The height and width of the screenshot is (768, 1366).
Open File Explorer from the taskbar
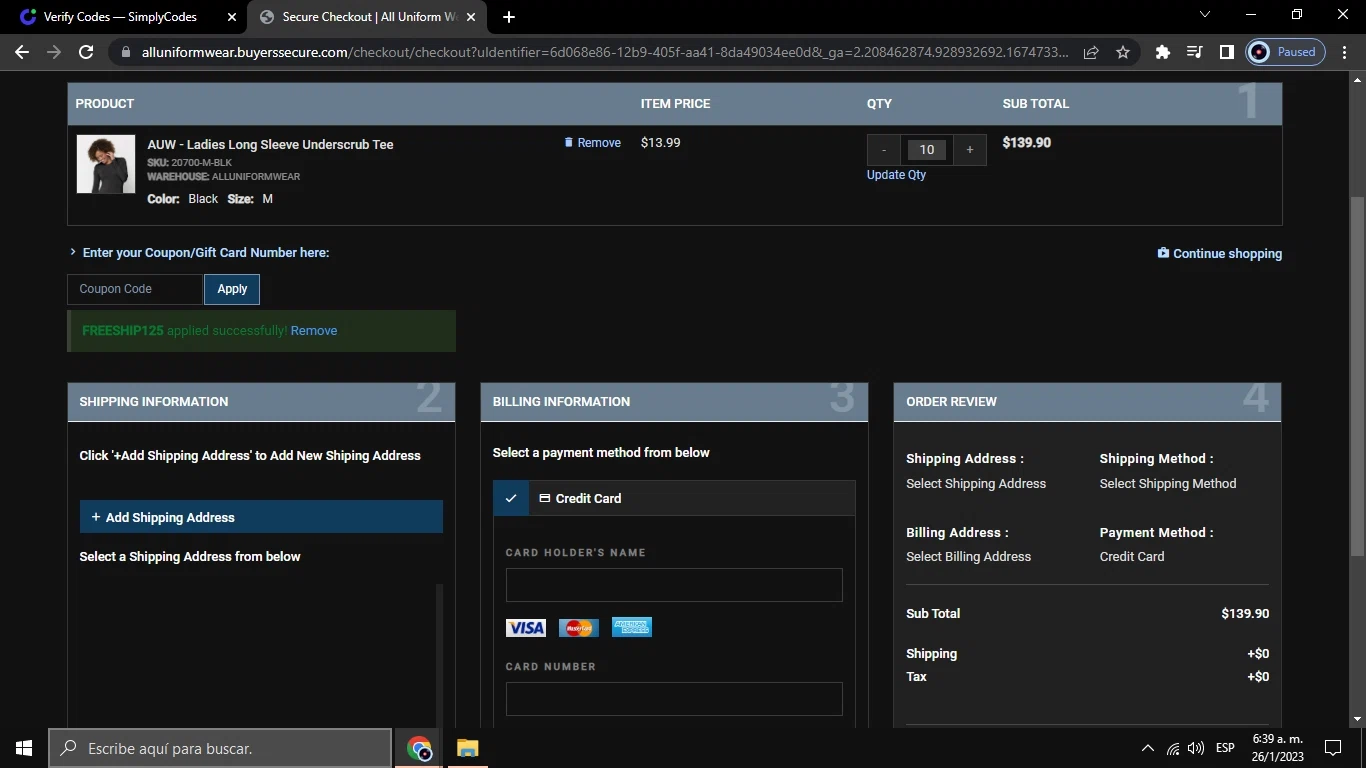467,748
